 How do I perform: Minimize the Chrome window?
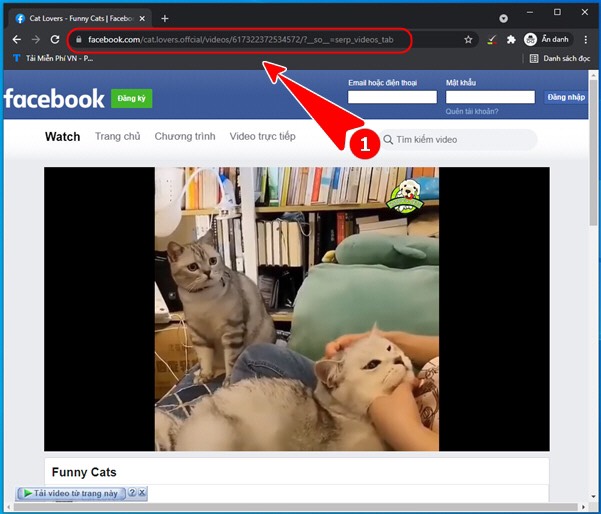coord(530,12)
